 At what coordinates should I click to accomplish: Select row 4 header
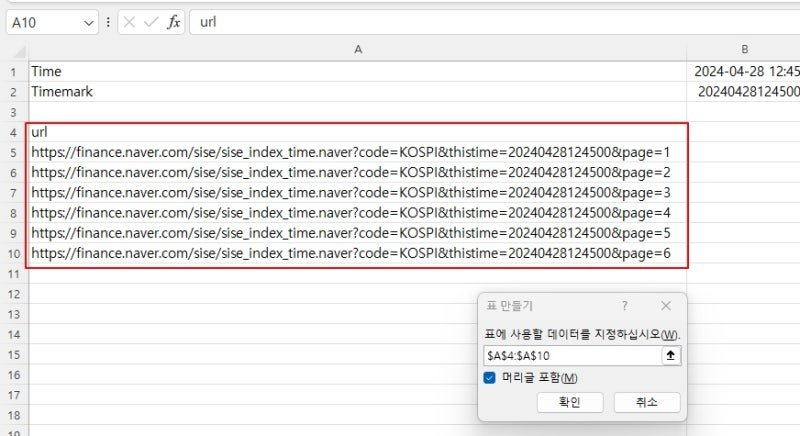tap(14, 133)
